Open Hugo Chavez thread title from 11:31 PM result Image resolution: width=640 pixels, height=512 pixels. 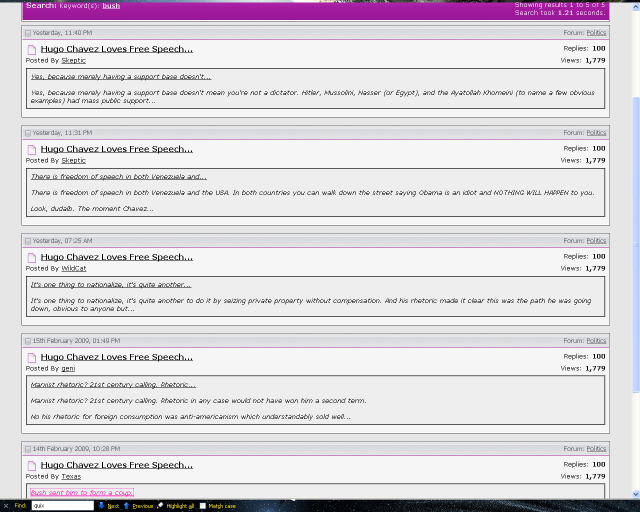pyautogui.click(x=116, y=149)
